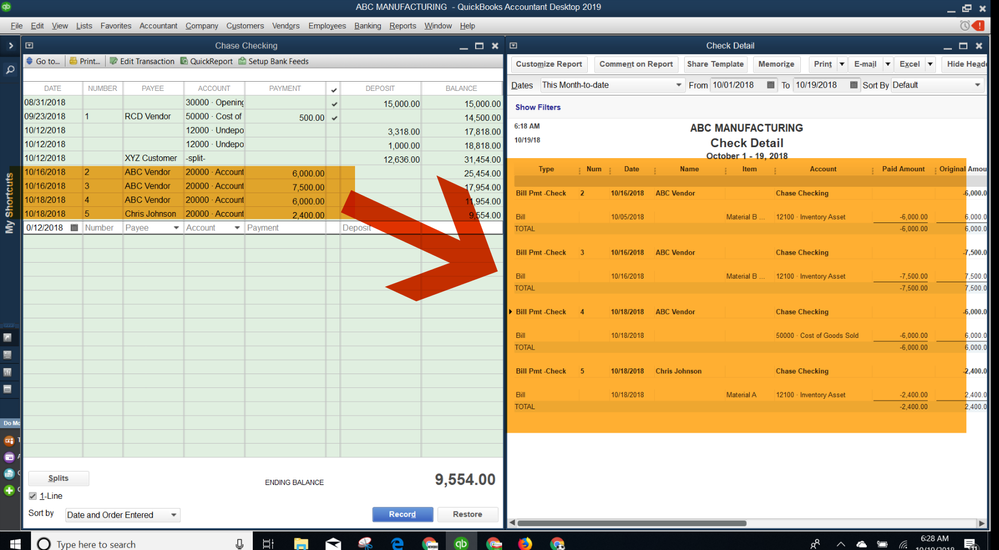Open the E-mail dropdown arrow
The width and height of the screenshot is (999, 550).
(x=887, y=64)
